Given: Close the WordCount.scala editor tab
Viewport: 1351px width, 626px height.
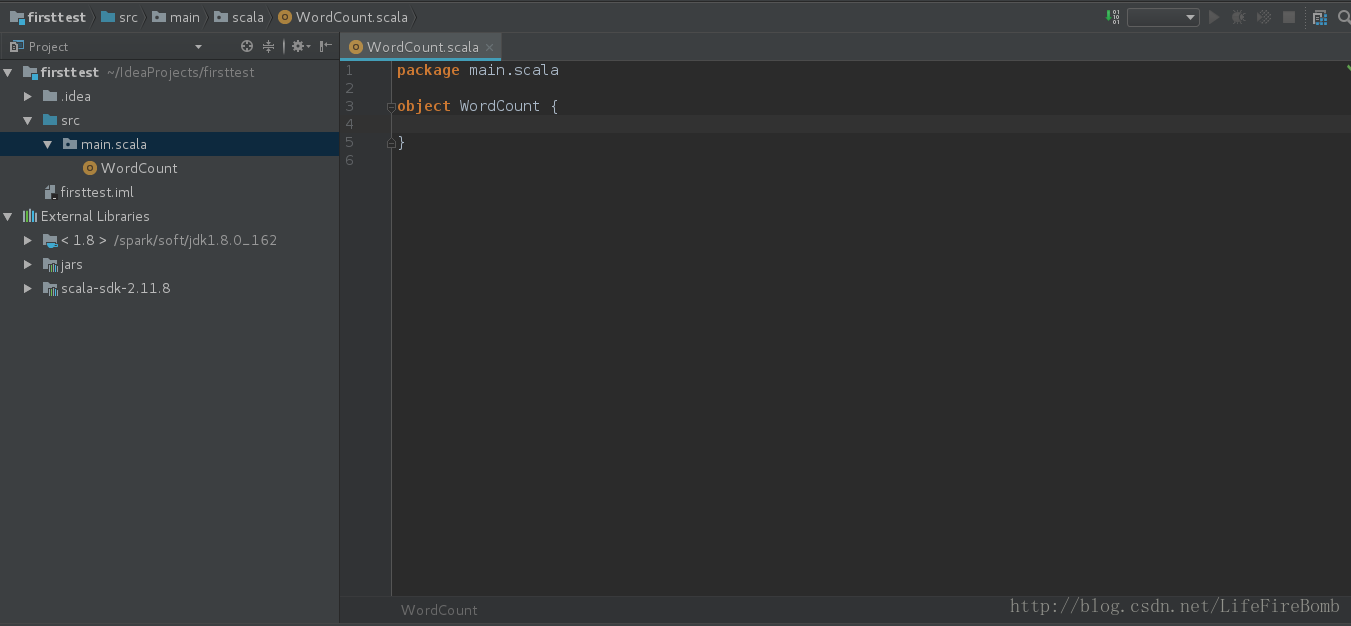Looking at the screenshot, I should pyautogui.click(x=489, y=47).
